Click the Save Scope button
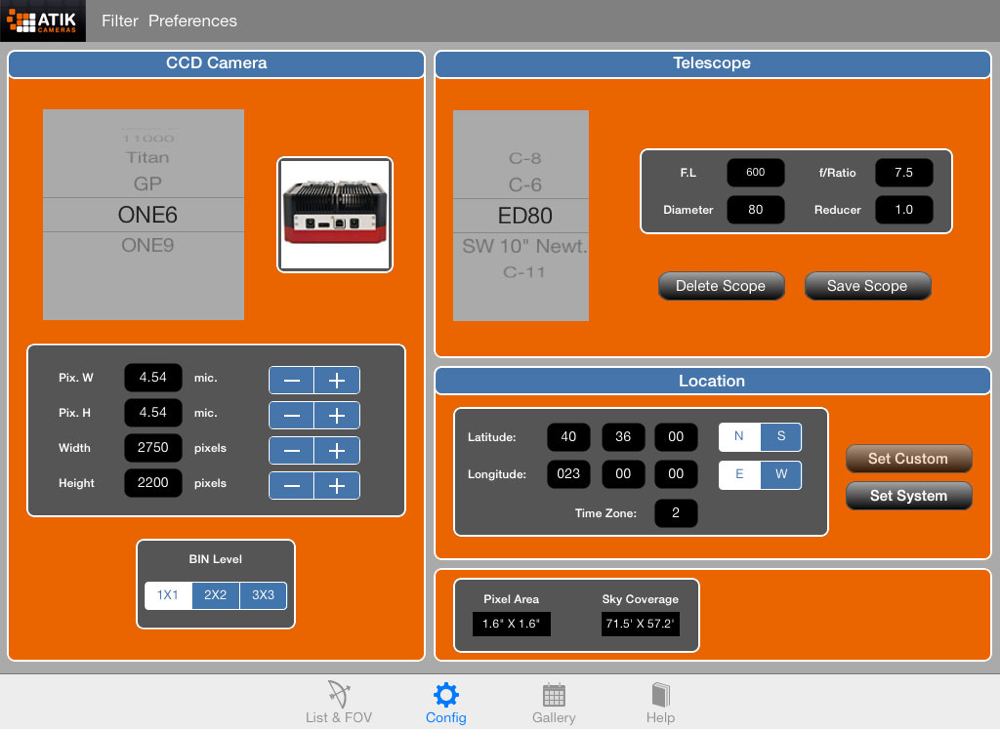The image size is (1000, 730). tap(867, 286)
